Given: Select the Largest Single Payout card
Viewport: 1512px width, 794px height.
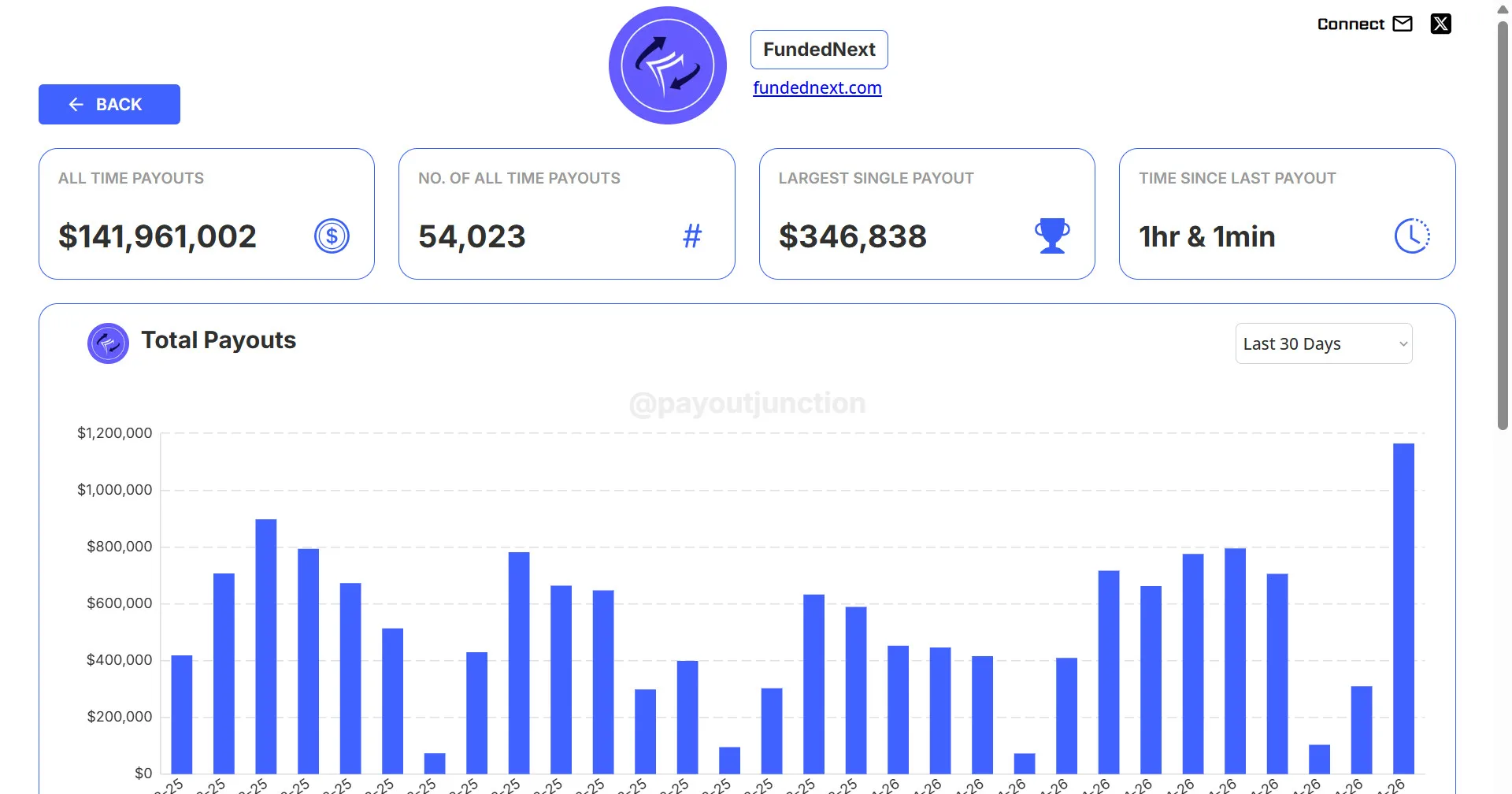Looking at the screenshot, I should [x=927, y=213].
